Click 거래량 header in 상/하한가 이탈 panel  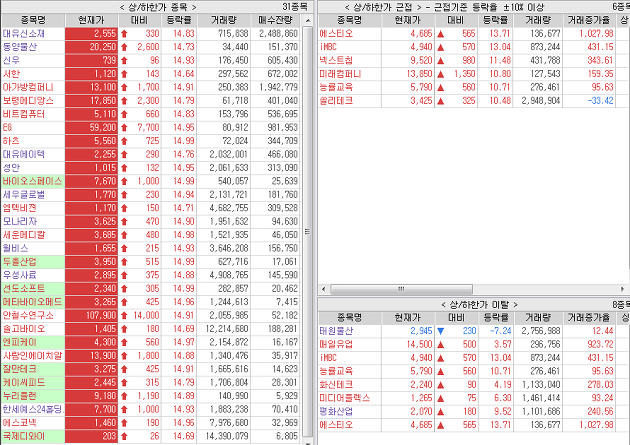tap(538, 318)
